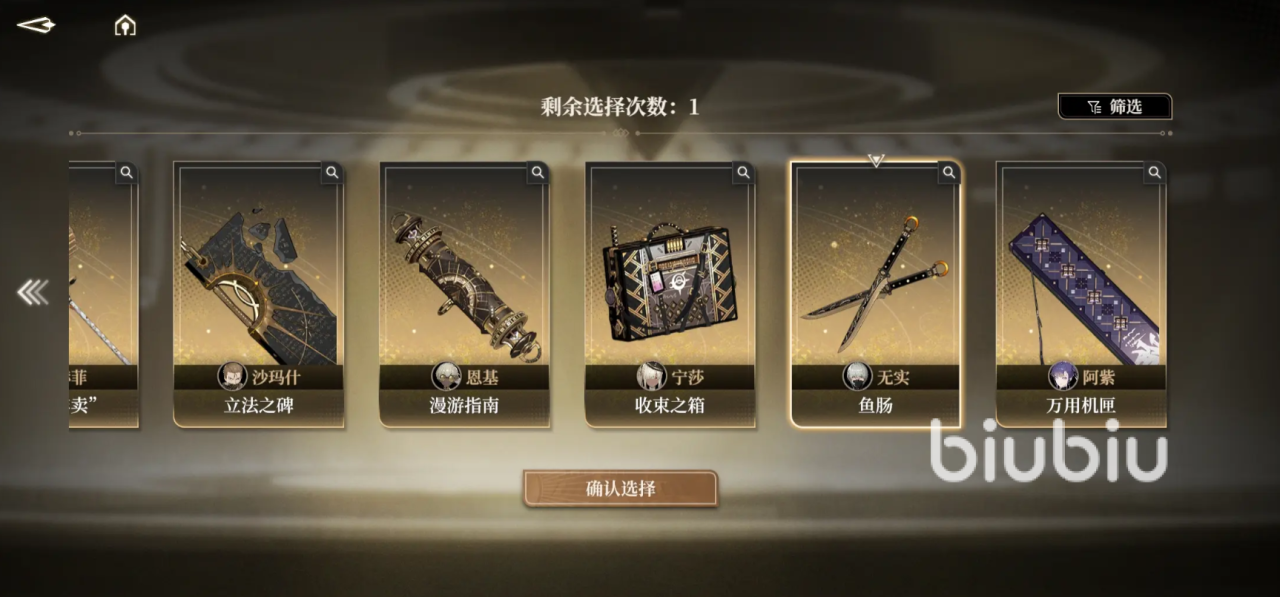Open magnifier preview on 立法之碑 card
Screen dimensions: 1280x597
[332, 172]
